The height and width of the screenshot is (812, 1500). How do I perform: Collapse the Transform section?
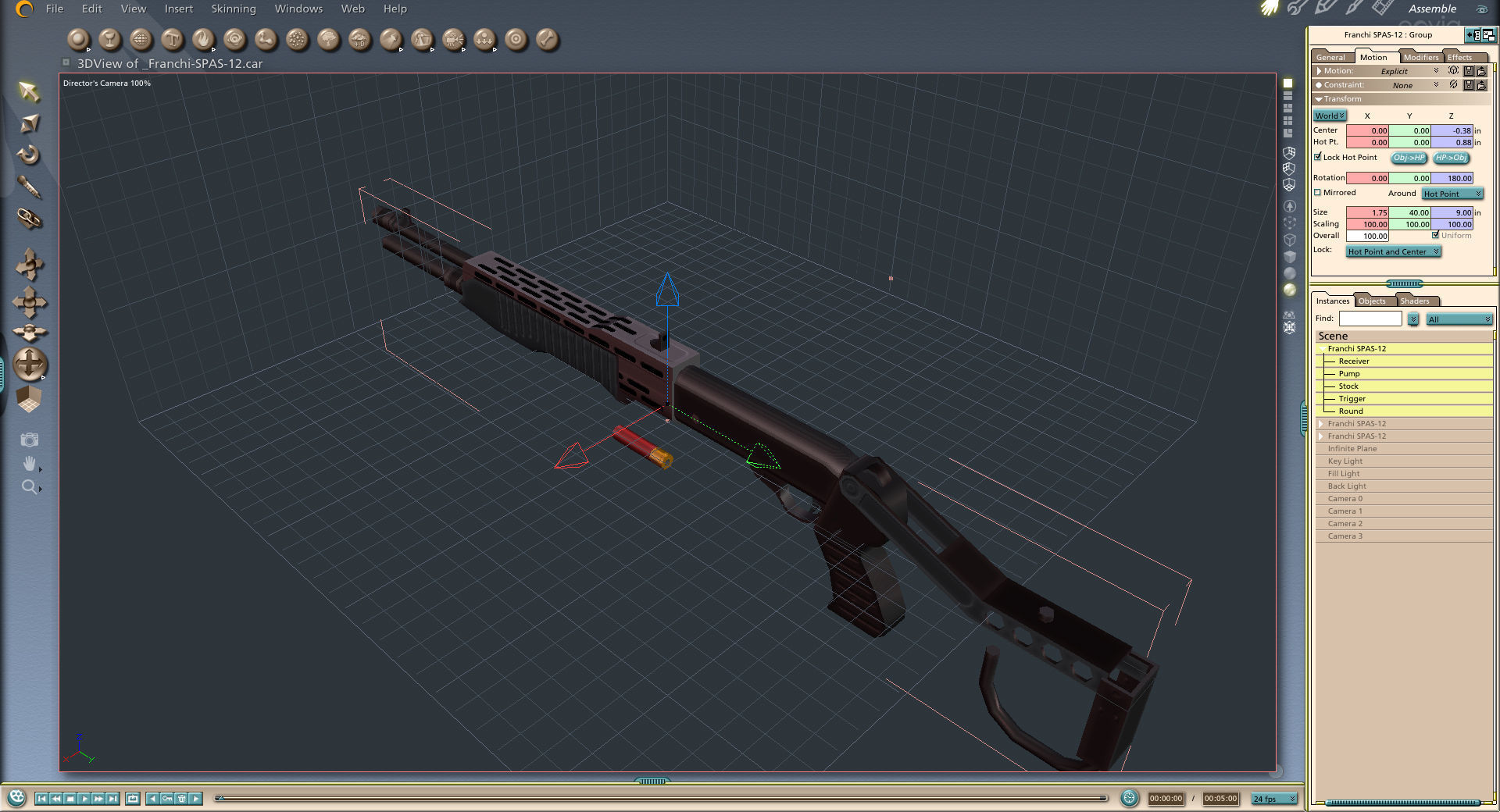1319,99
